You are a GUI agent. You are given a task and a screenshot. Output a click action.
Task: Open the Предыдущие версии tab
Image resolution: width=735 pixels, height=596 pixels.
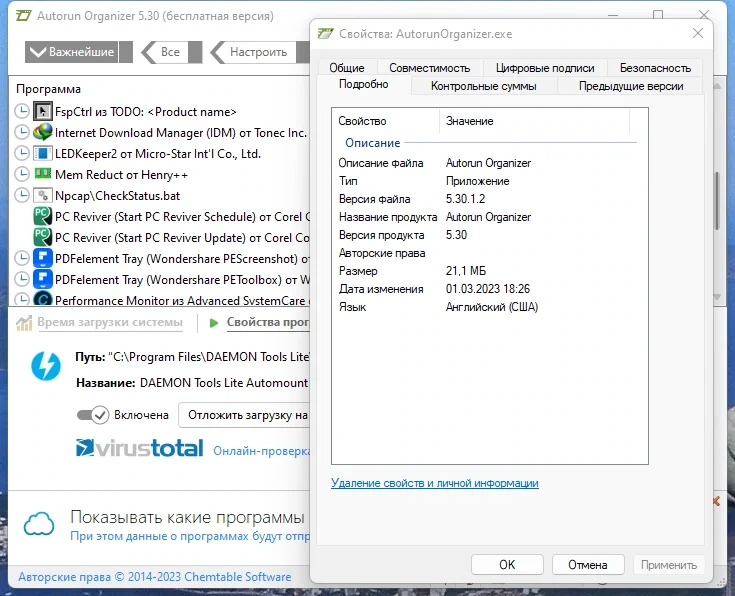(631, 86)
